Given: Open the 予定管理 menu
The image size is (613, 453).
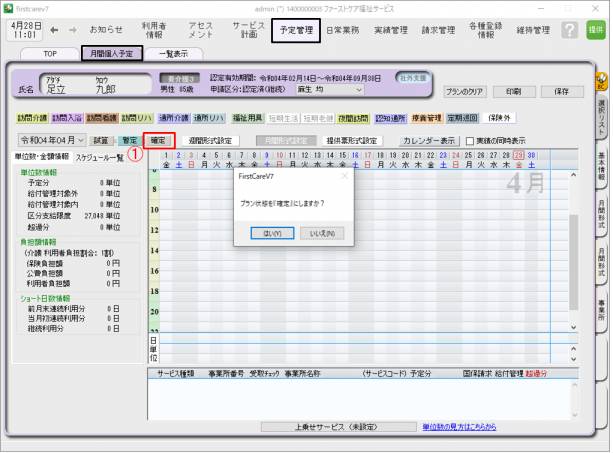Looking at the screenshot, I should pos(296,31).
